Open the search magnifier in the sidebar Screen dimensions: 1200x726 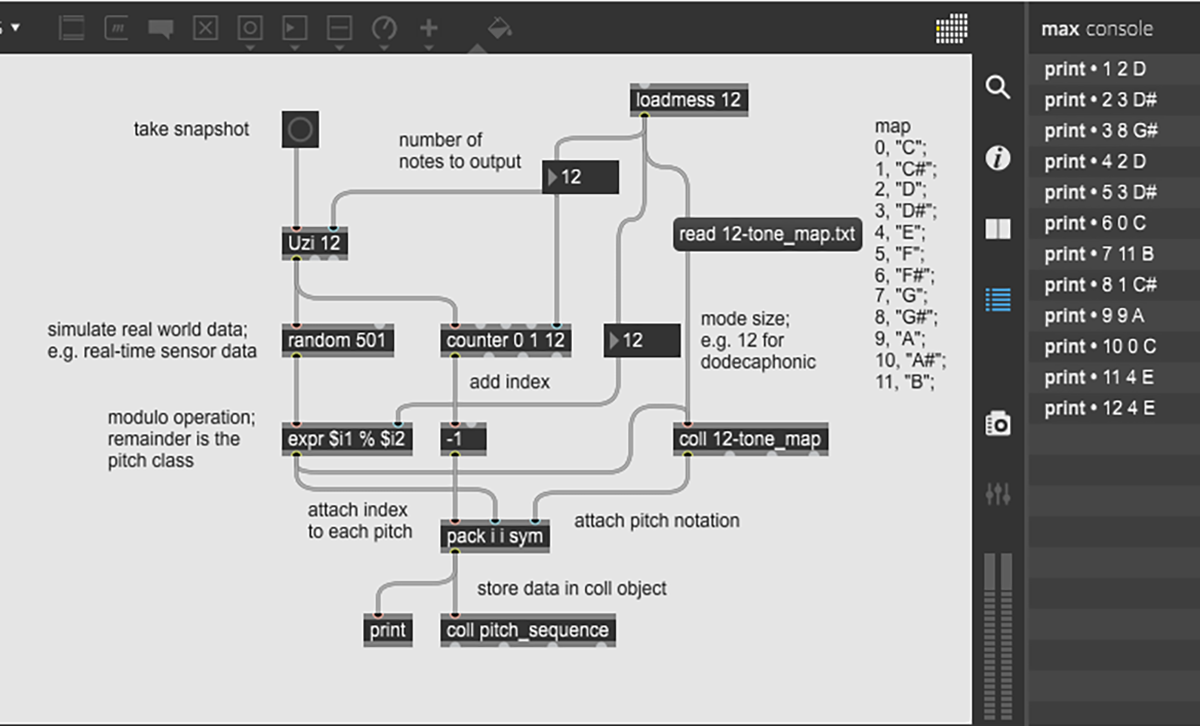tap(997, 88)
